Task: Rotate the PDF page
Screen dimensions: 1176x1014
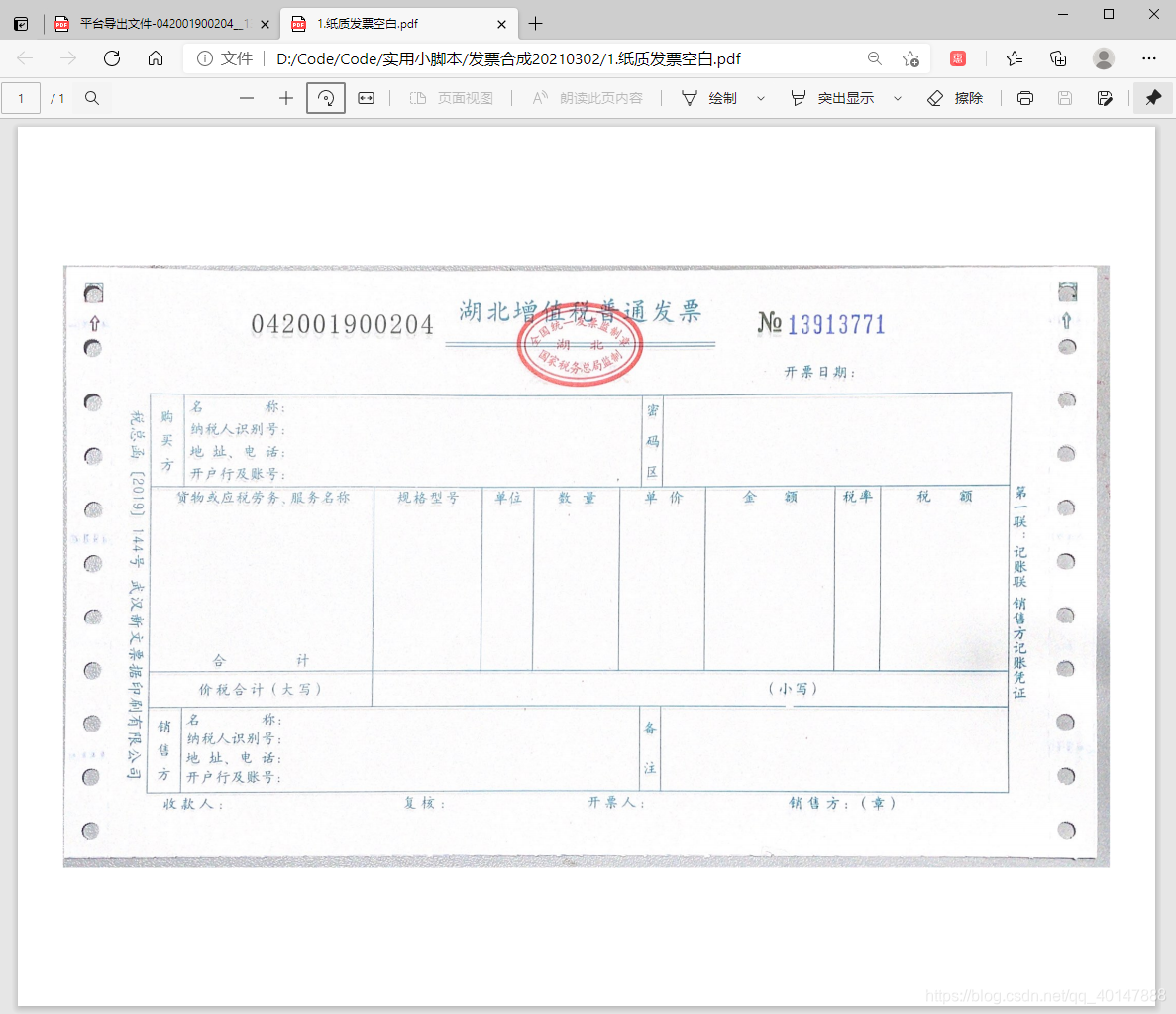Action: [326, 98]
